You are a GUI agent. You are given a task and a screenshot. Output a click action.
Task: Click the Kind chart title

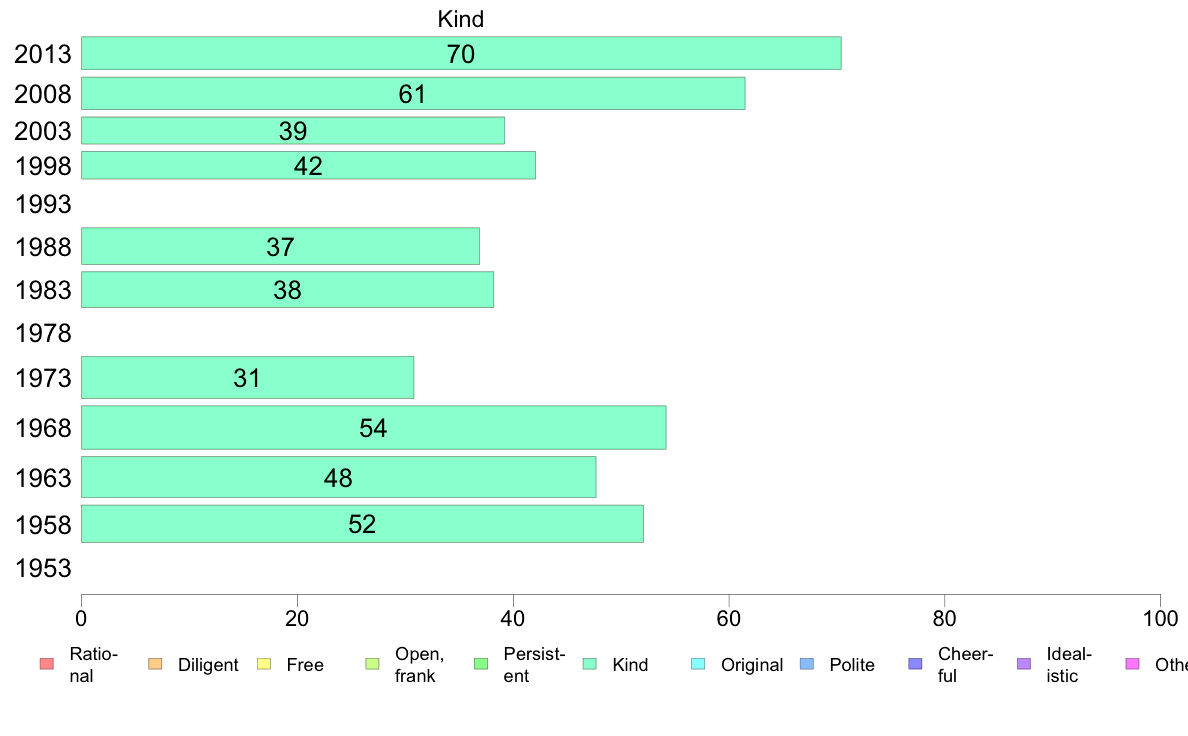461,19
